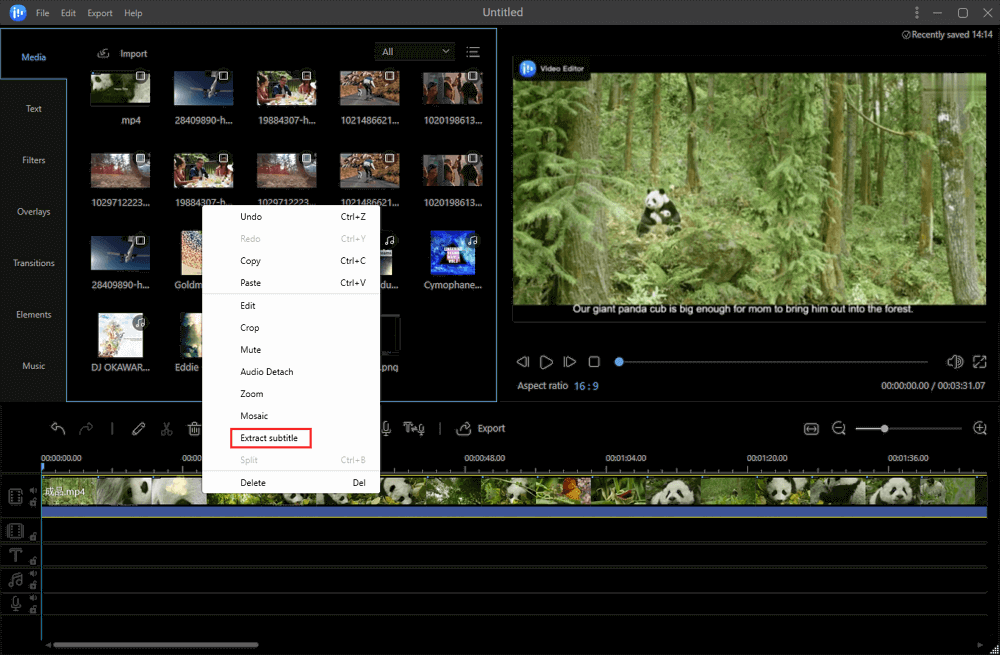The width and height of the screenshot is (1000, 655).
Task: Click the undo arrow in the timeline toolbar
Action: 58,428
